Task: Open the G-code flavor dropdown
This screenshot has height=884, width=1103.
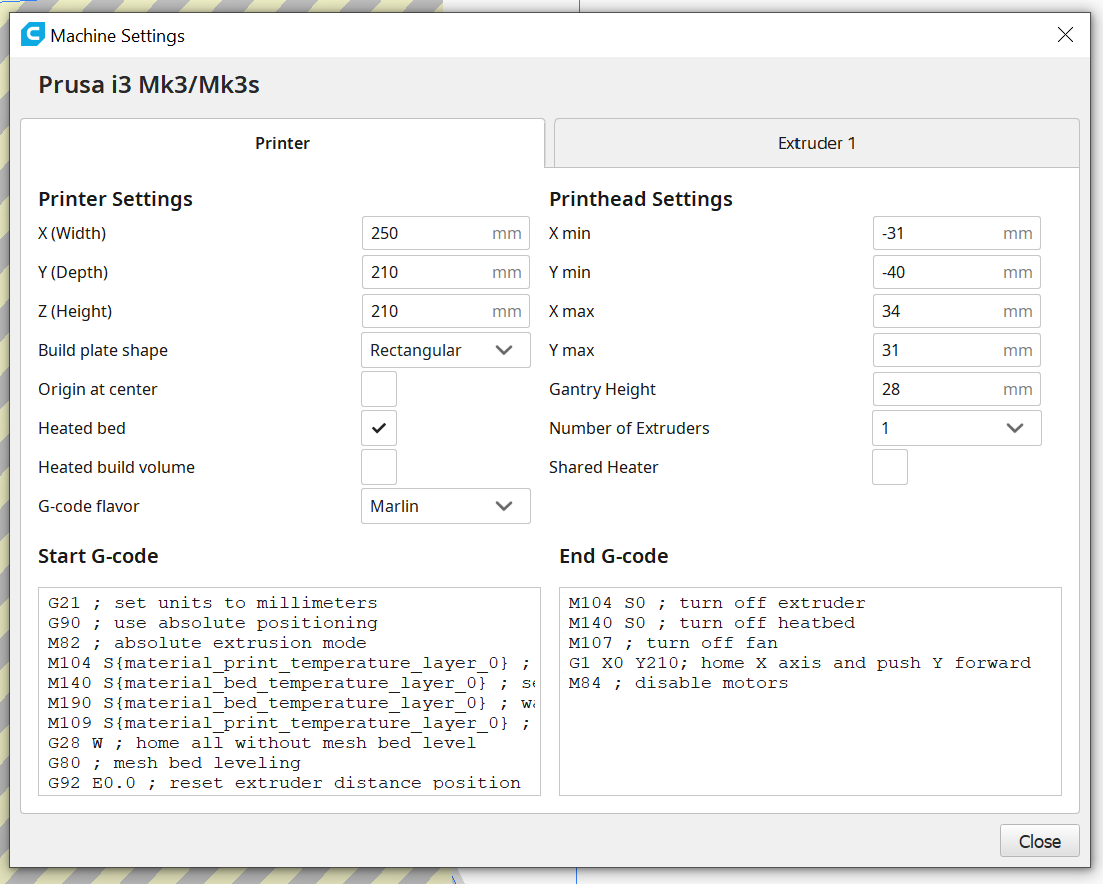Action: click(445, 506)
